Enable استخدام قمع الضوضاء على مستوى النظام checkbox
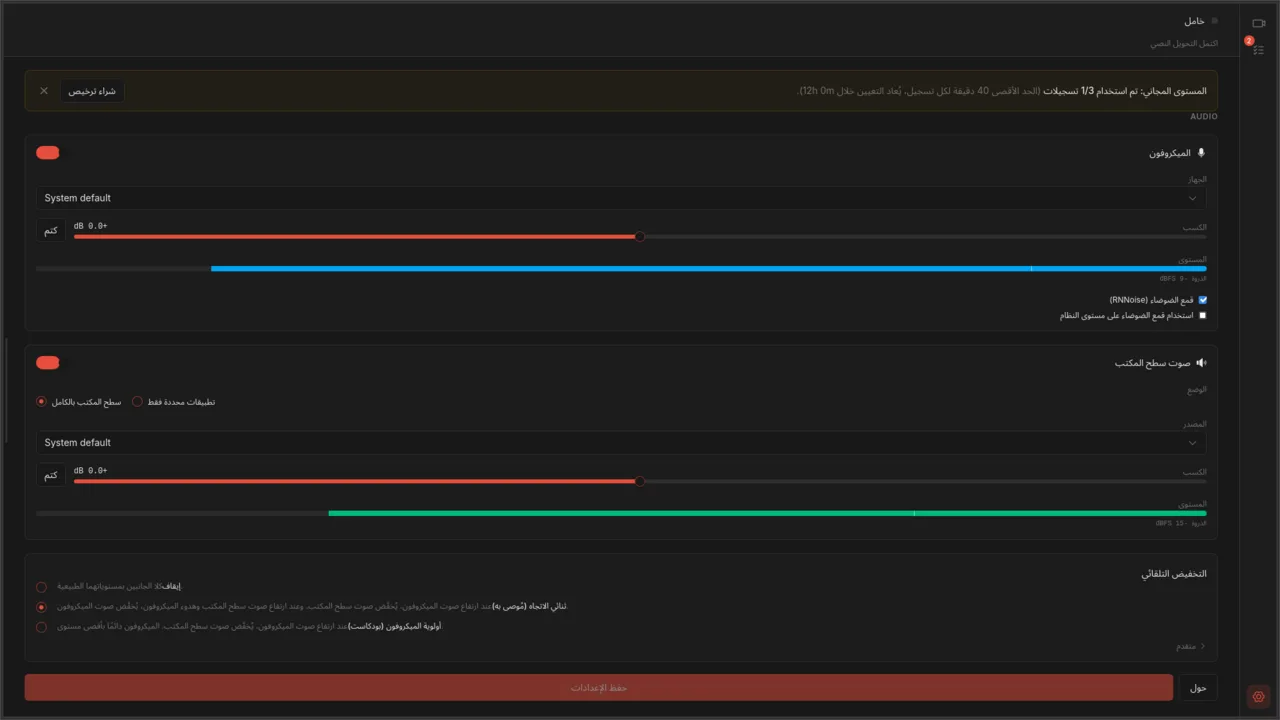 [x=1203, y=315]
